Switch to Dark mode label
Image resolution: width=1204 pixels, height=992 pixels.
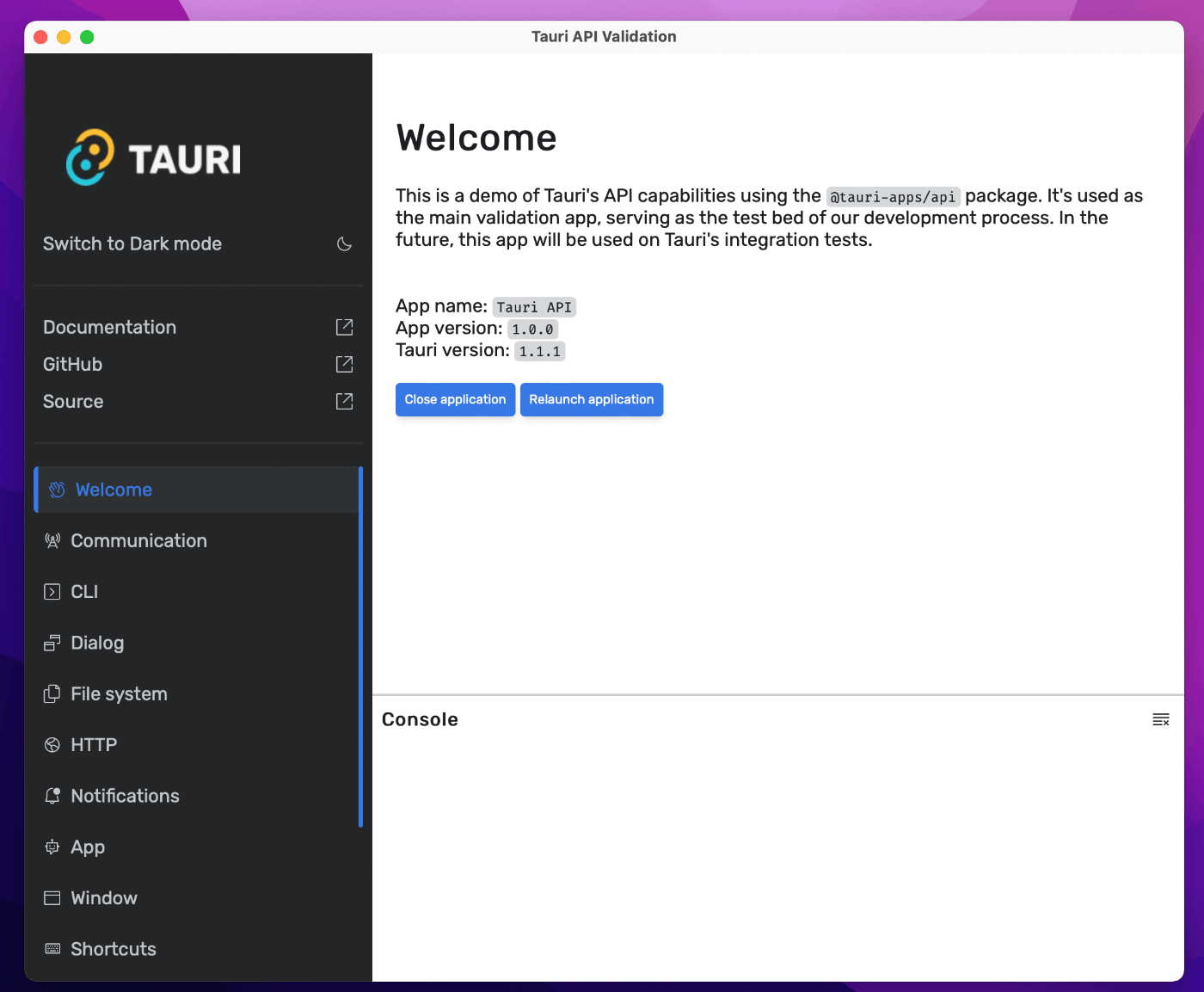click(x=132, y=243)
